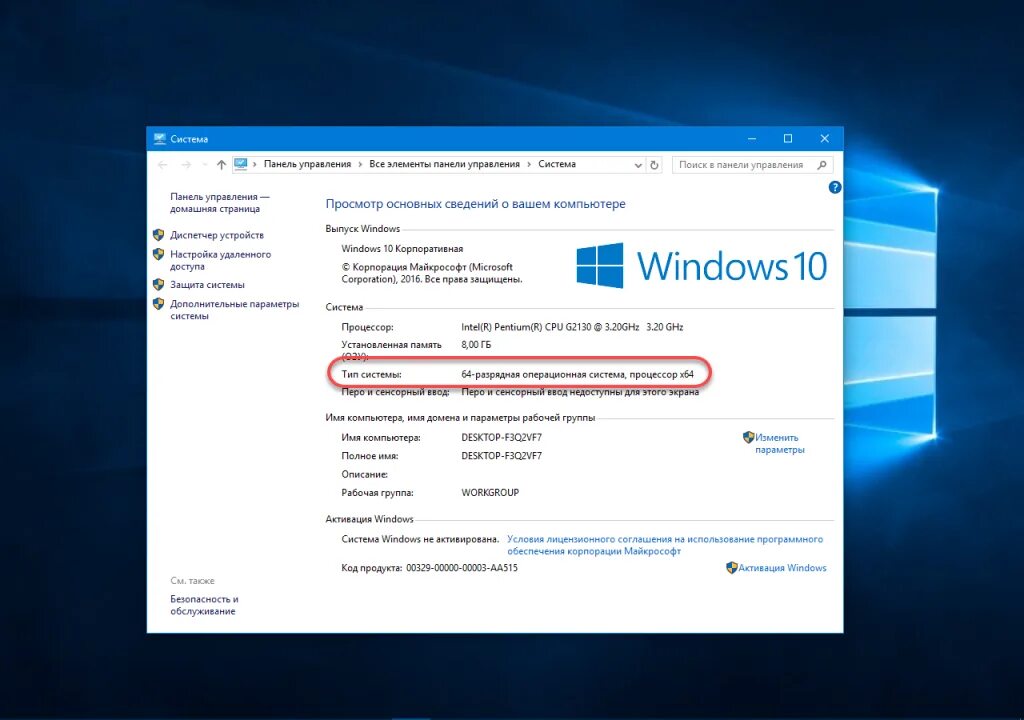The width and height of the screenshot is (1024, 720).
Task: Minimize the Система window
Action: [x=752, y=139]
